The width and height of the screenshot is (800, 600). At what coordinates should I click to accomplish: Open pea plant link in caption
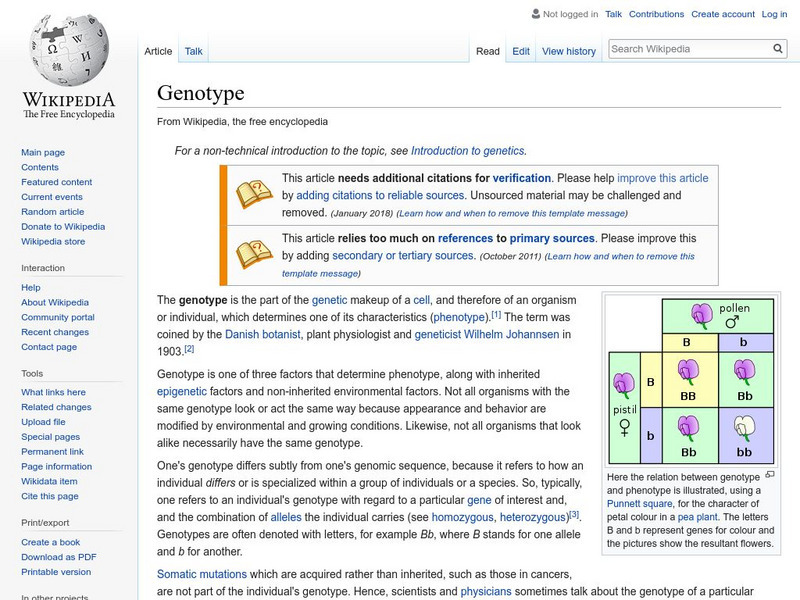697,517
